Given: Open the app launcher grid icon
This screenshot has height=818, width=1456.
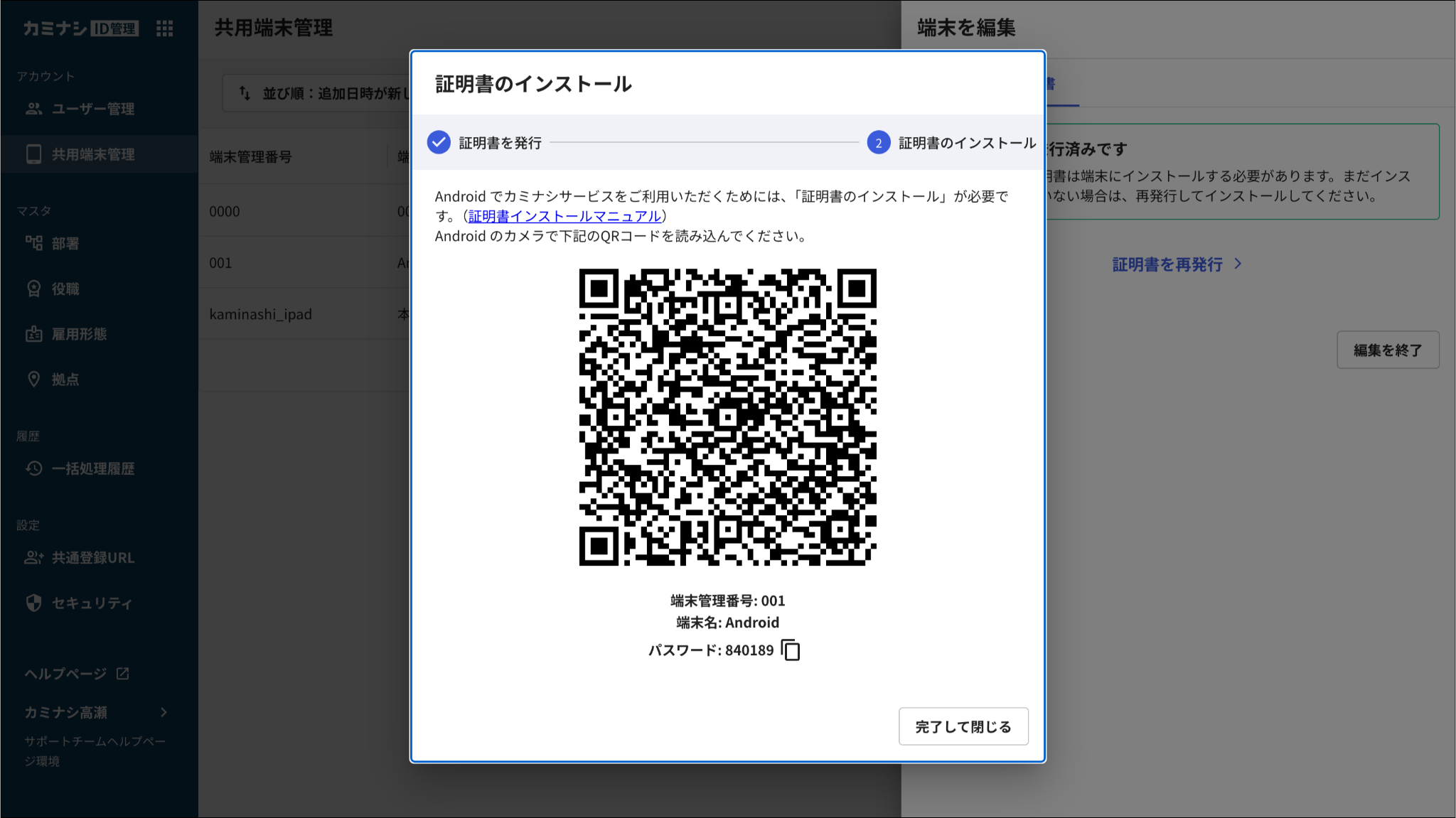Looking at the screenshot, I should [164, 28].
